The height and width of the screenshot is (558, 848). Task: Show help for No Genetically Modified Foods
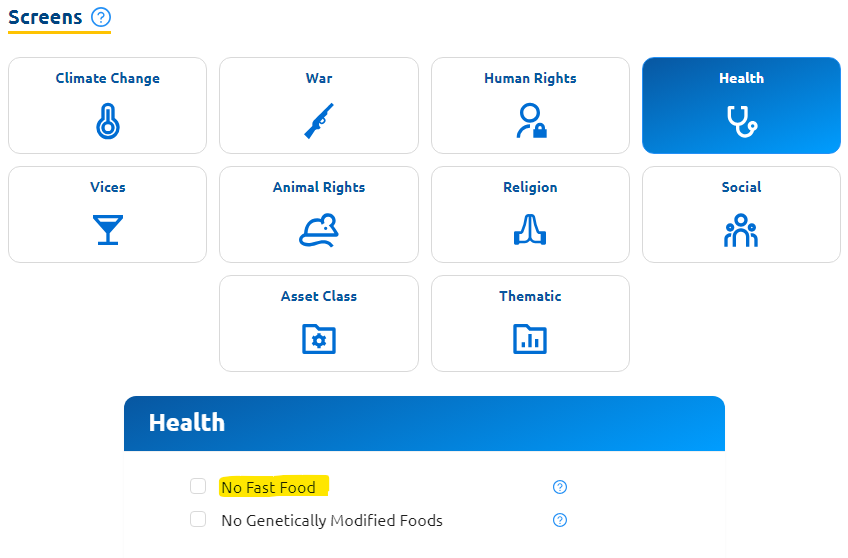[x=560, y=520]
